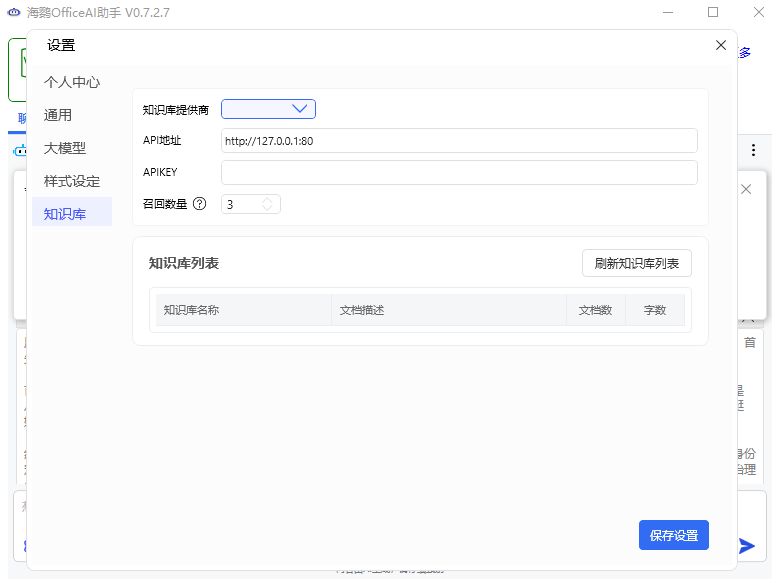
Task: Open the 个人中心 settings section
Action: tap(72, 82)
